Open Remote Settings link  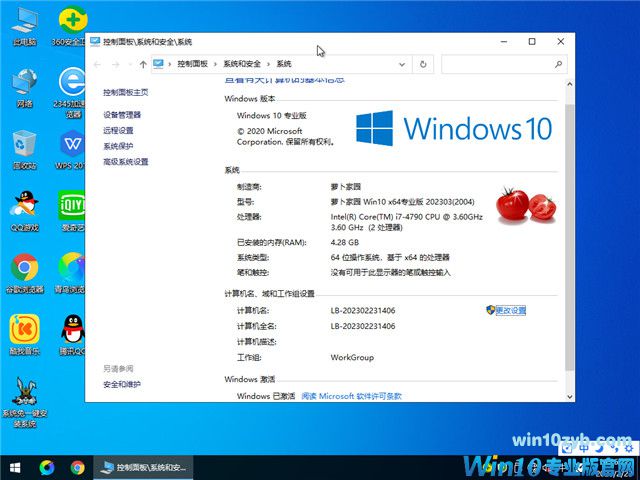click(x=118, y=130)
